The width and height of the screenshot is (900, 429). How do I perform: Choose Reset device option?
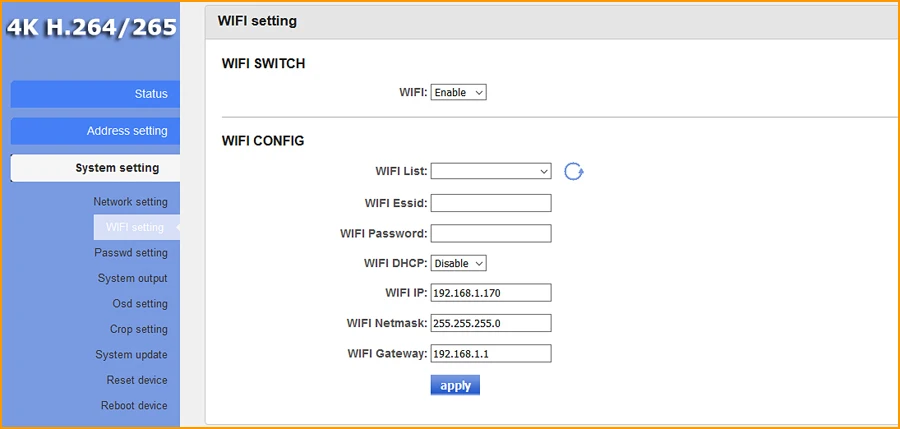tap(137, 380)
